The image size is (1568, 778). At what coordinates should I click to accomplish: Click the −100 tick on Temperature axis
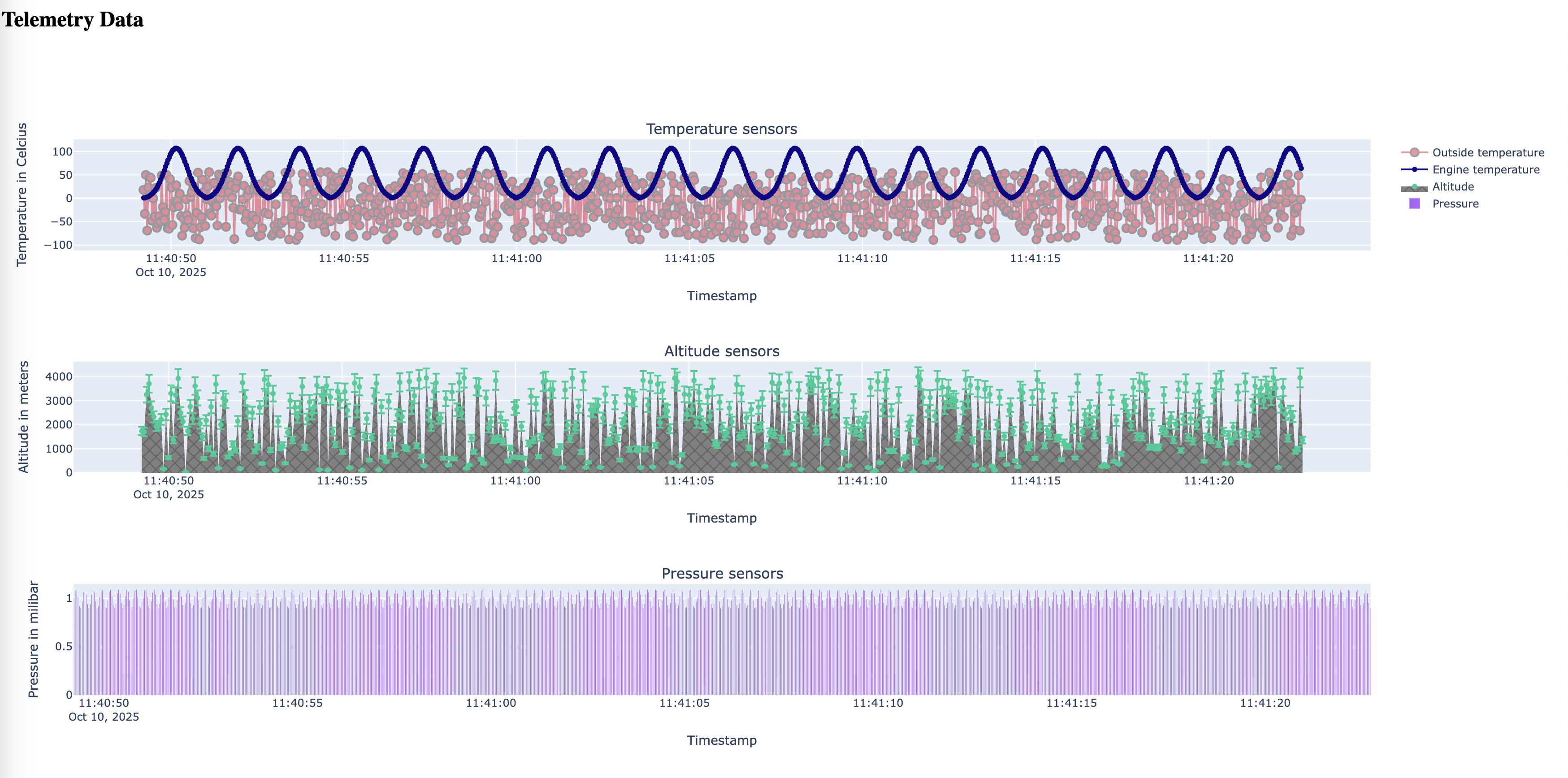coord(58,245)
